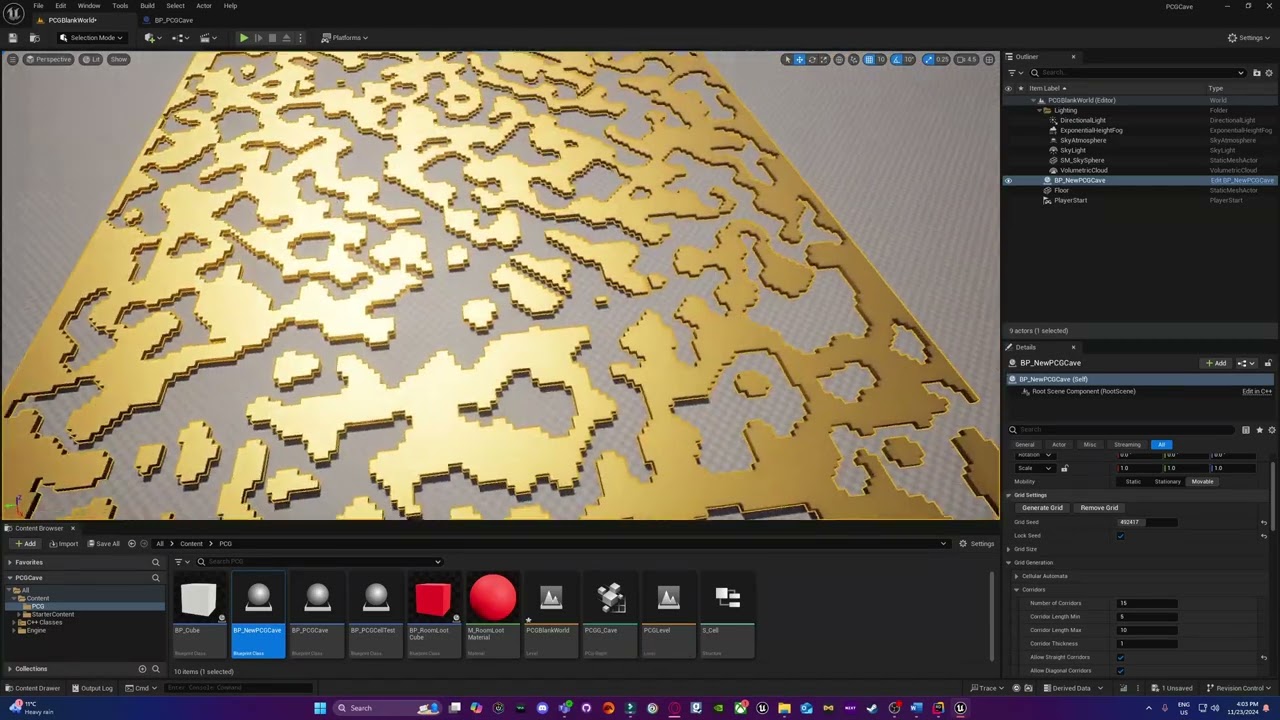Open the Build menu
Image resolution: width=1280 pixels, height=720 pixels.
coord(147,6)
